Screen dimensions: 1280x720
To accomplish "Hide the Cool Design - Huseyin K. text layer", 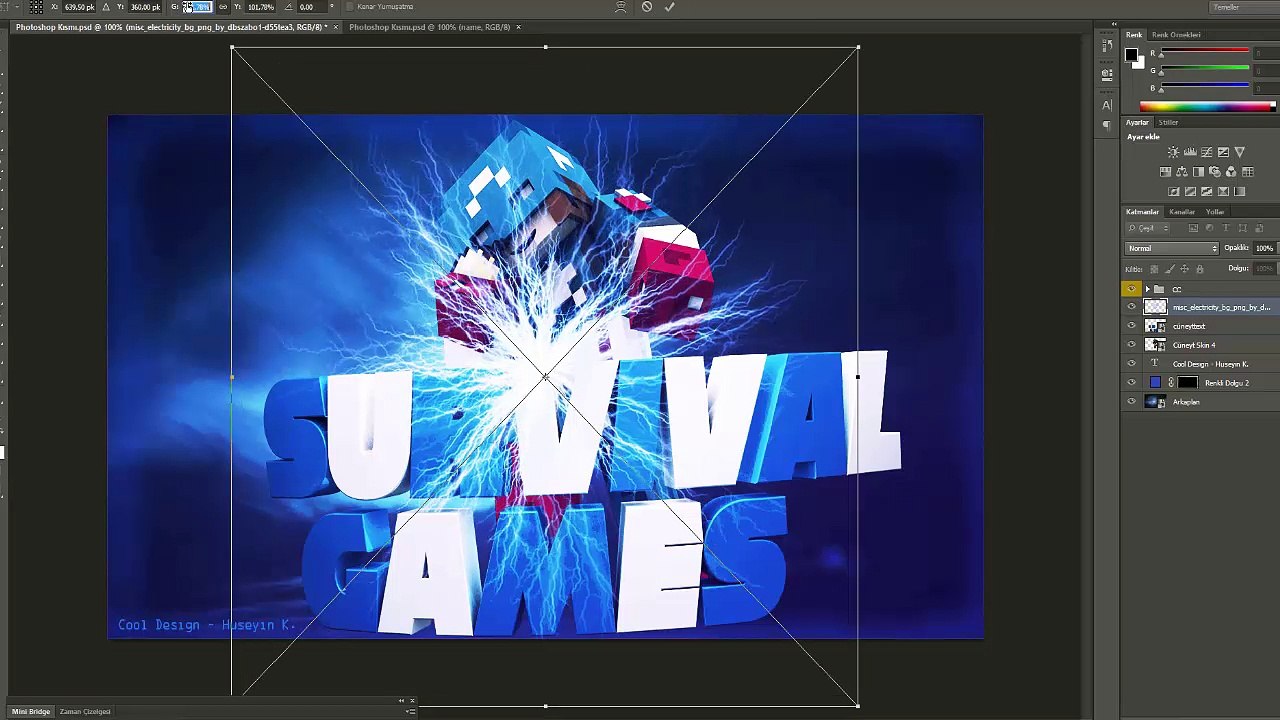I will coord(1132,364).
